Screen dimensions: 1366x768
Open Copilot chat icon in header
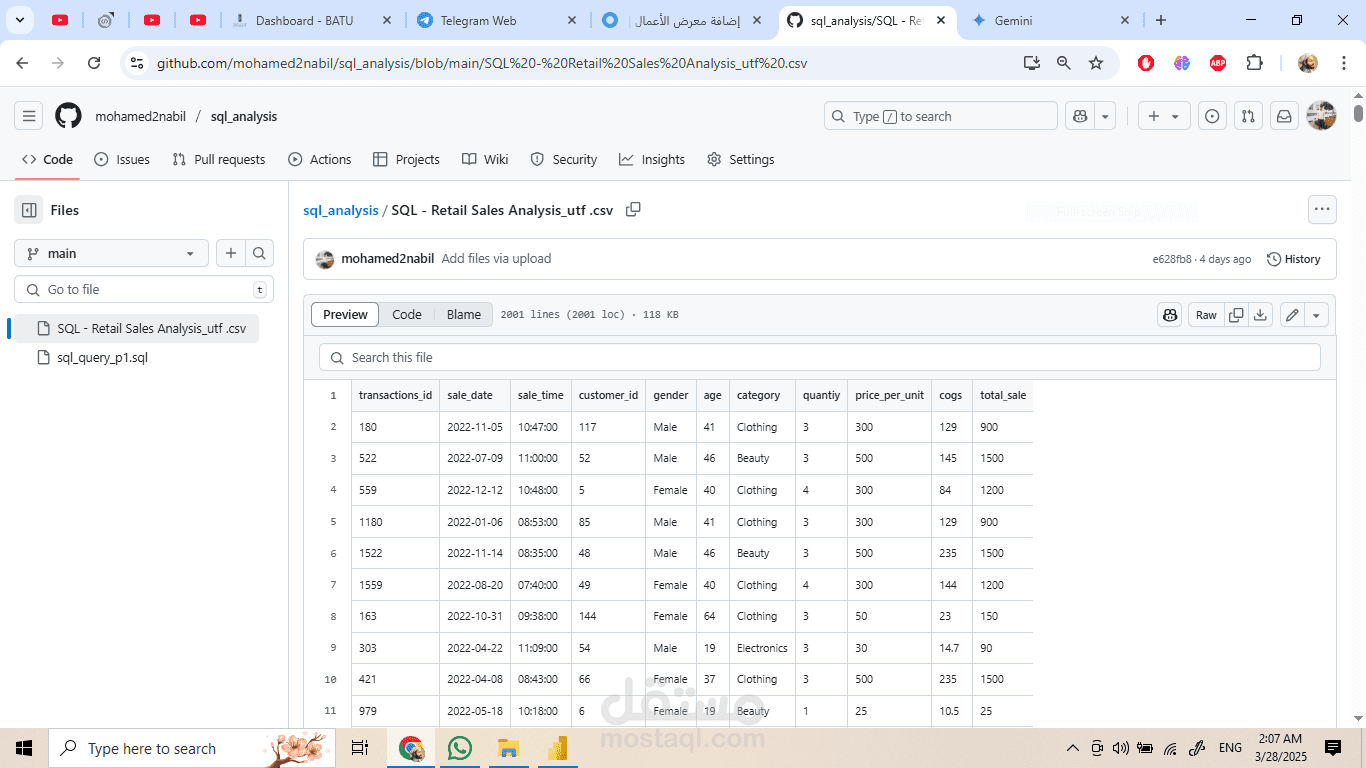(1080, 116)
